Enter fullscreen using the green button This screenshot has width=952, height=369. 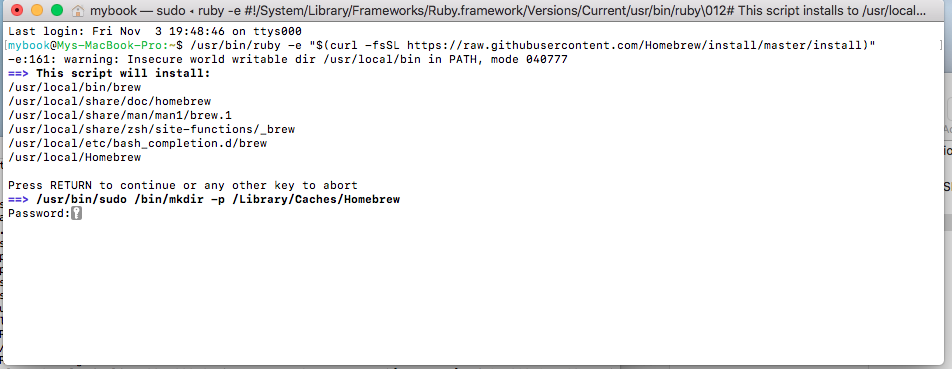[57, 10]
